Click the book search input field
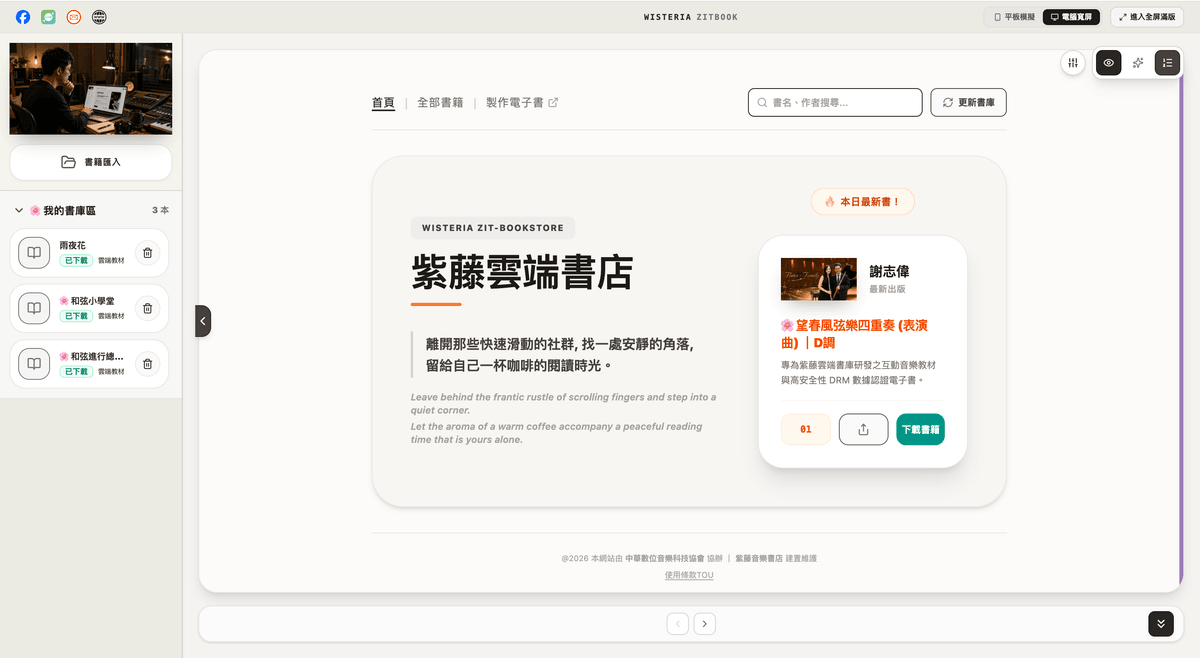The width and height of the screenshot is (1200, 658). click(835, 102)
